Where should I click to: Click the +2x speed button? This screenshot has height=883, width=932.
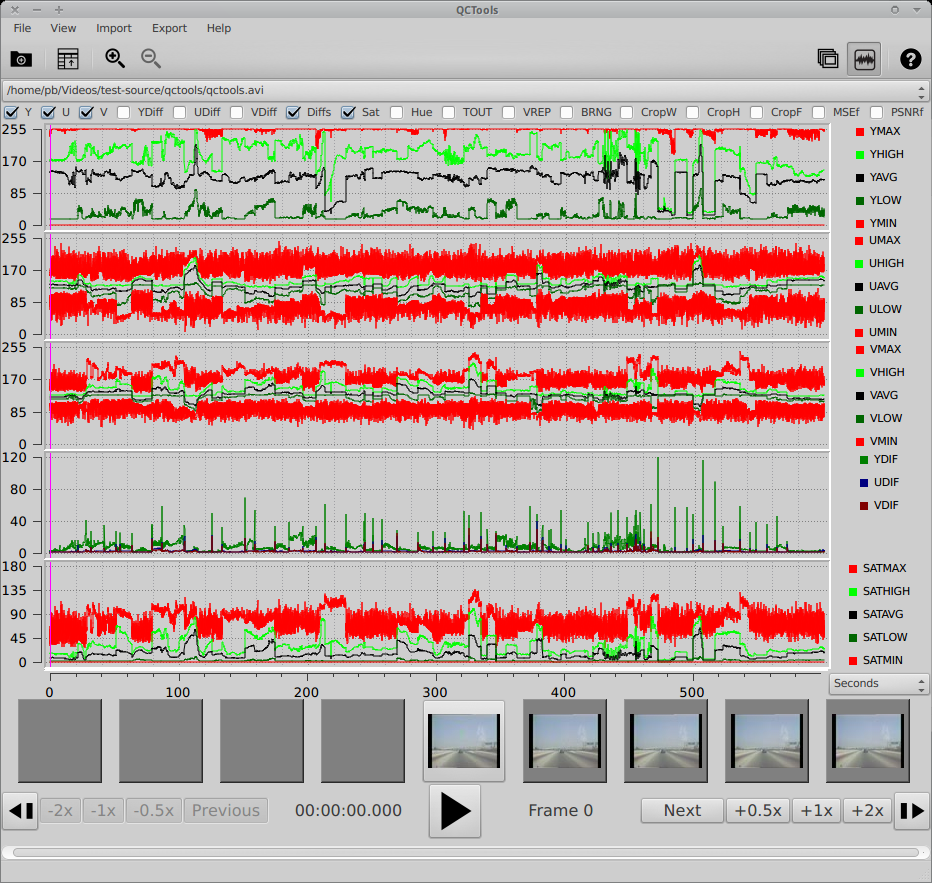point(865,811)
